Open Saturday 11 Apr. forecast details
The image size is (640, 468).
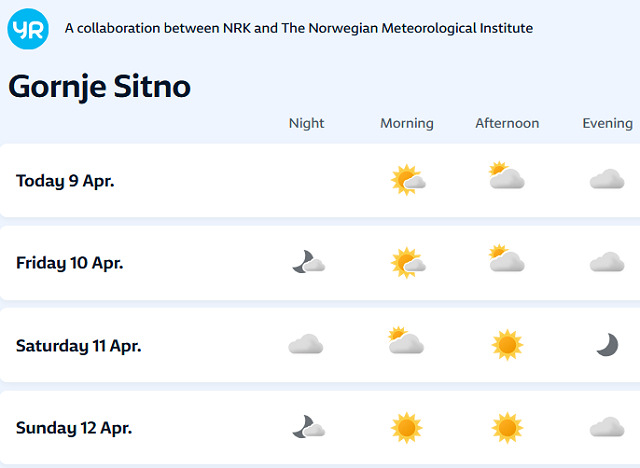[78, 346]
